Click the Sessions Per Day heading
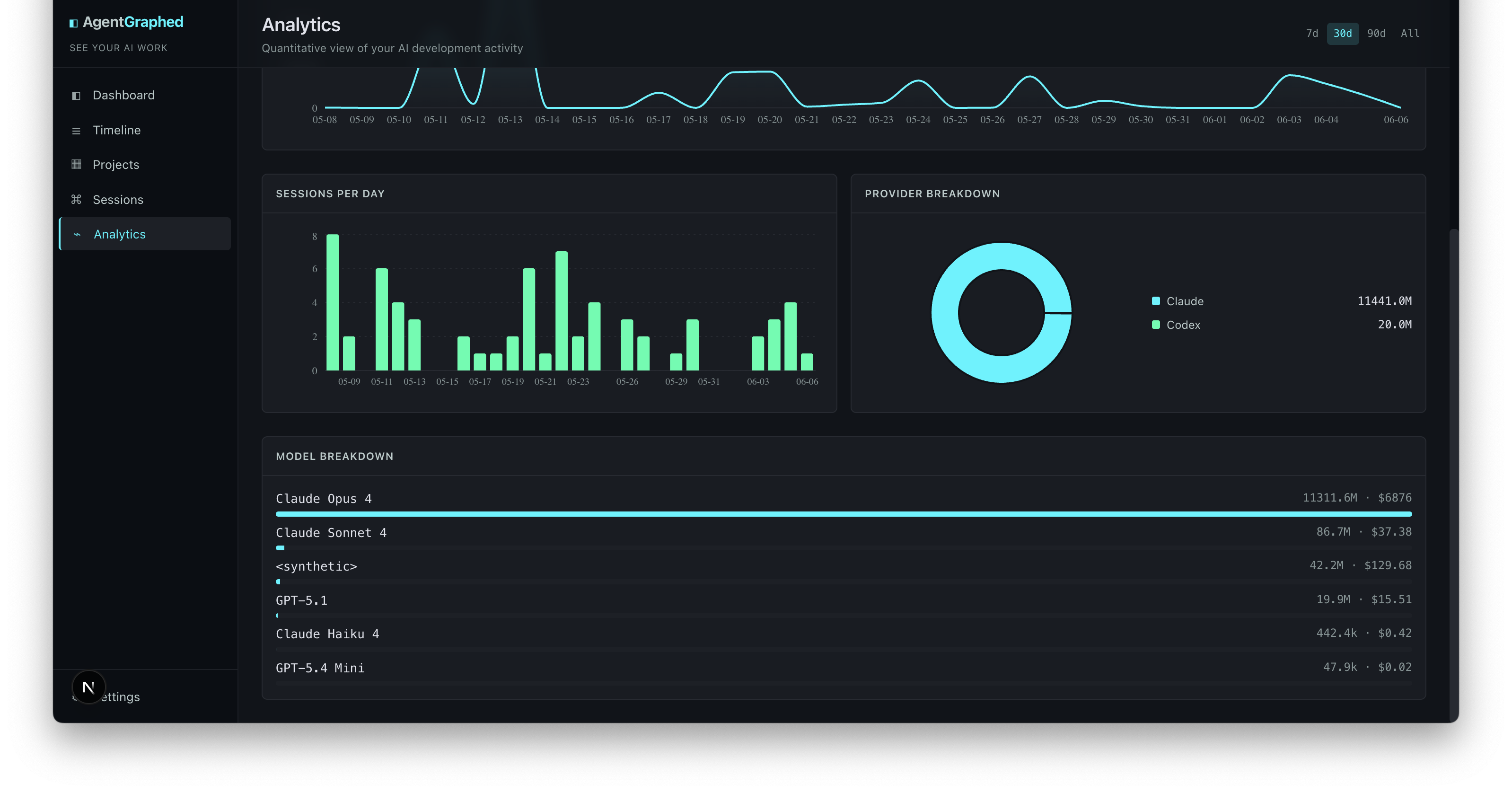Image resolution: width=1512 pixels, height=793 pixels. [330, 194]
